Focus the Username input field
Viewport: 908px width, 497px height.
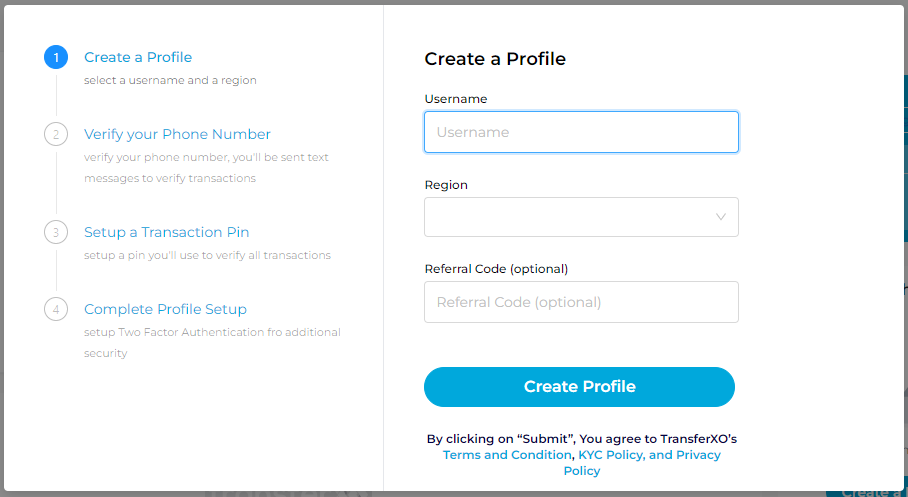coord(581,132)
